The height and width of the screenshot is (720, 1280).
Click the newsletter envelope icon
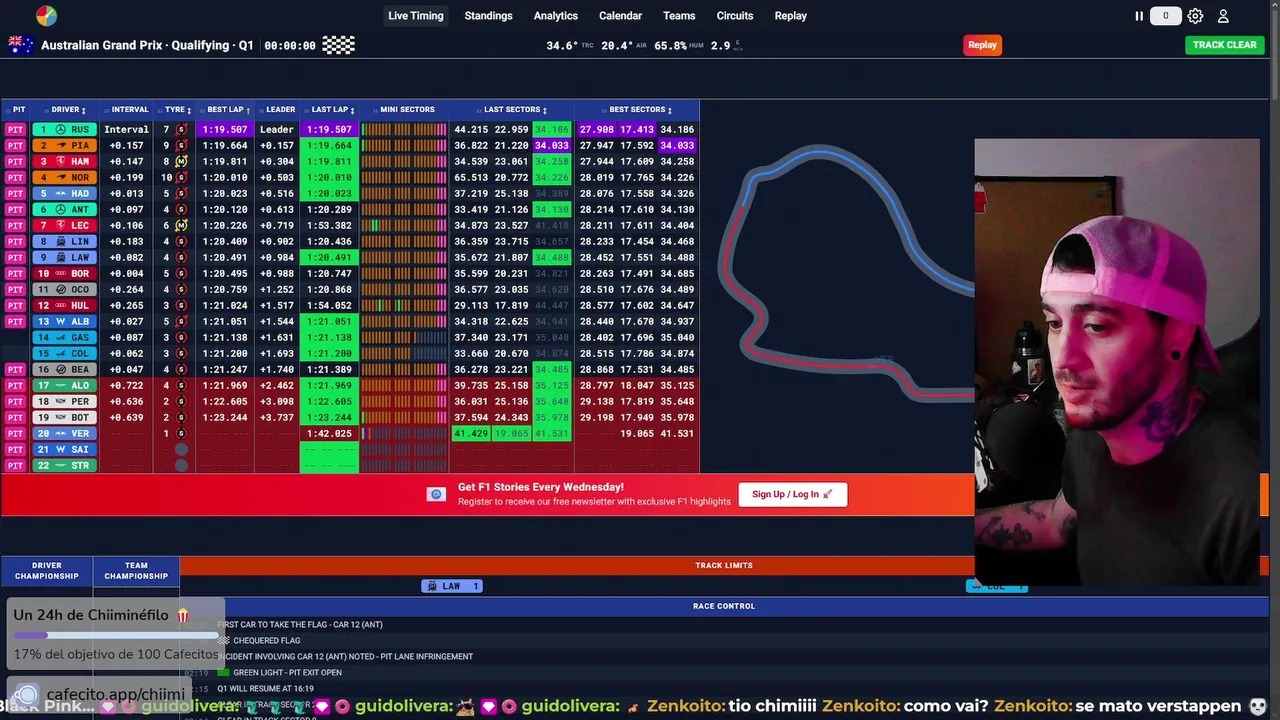436,494
